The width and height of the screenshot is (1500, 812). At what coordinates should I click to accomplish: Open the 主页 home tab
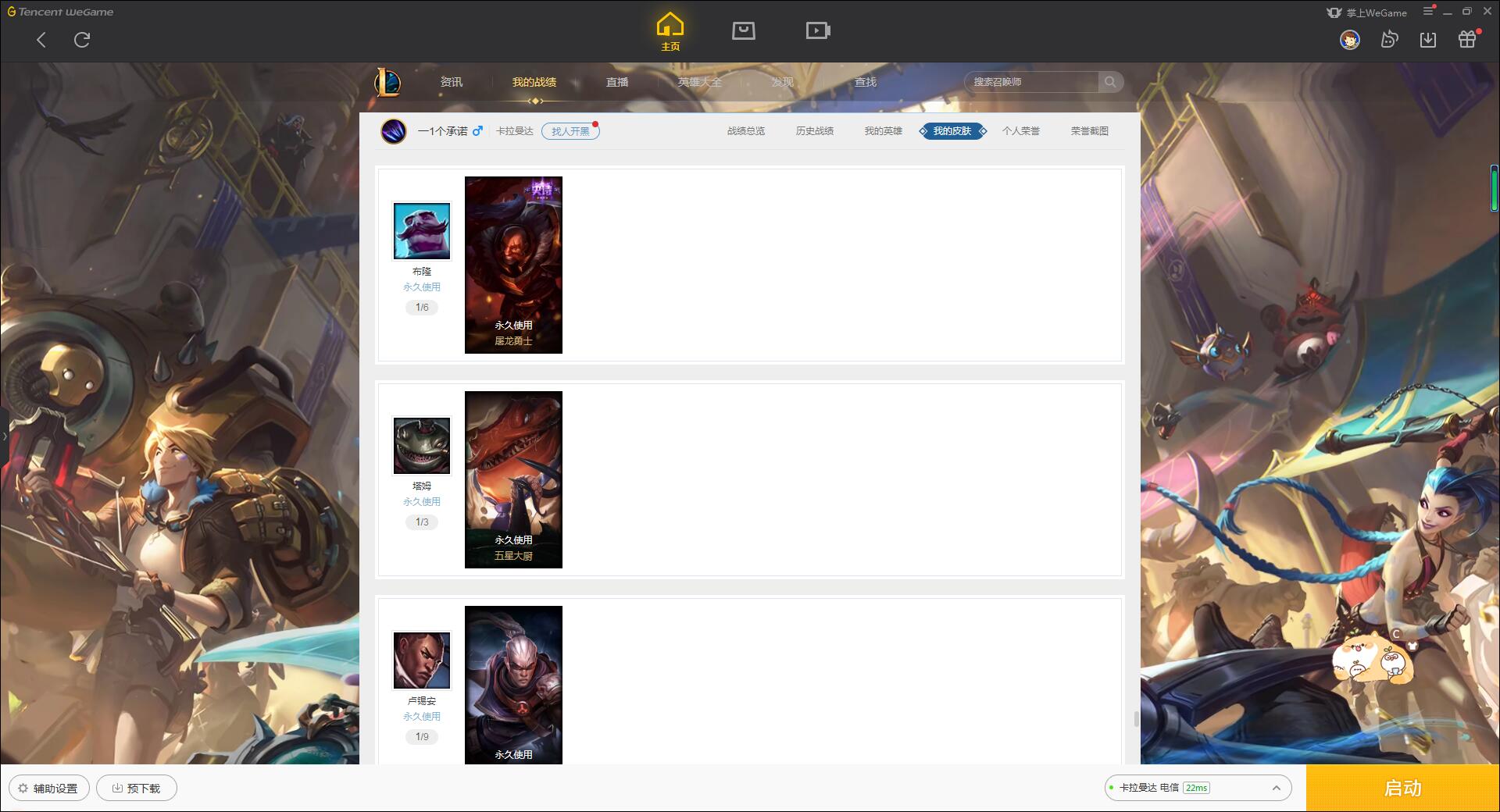(670, 32)
